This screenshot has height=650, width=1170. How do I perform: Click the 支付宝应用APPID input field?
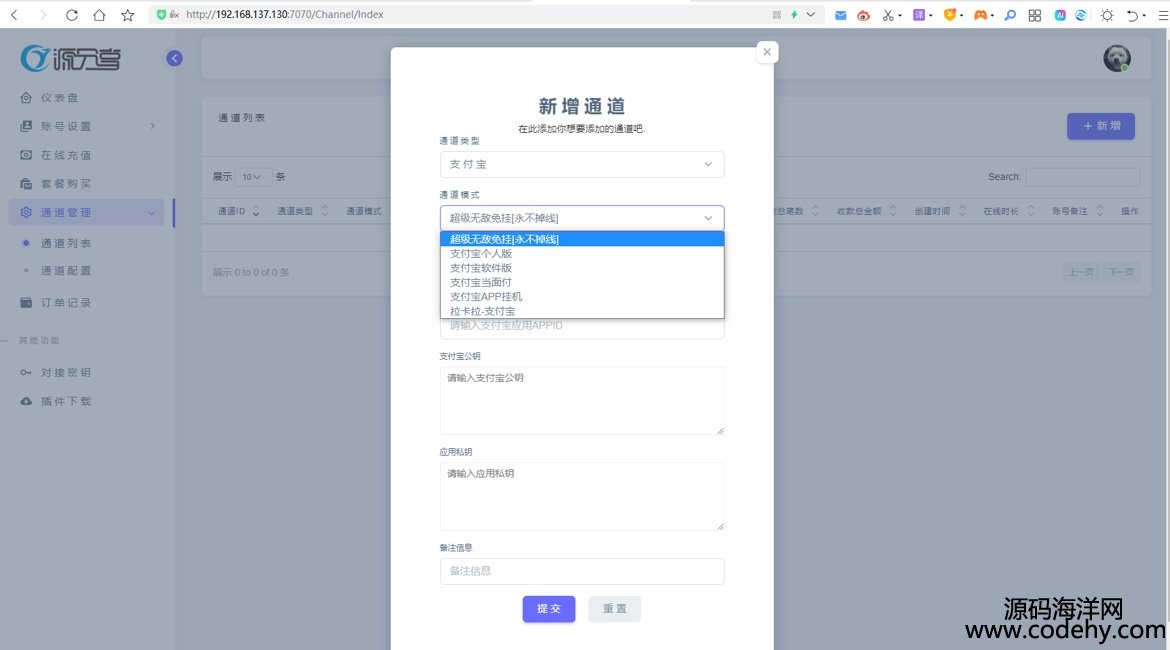[x=582, y=327]
